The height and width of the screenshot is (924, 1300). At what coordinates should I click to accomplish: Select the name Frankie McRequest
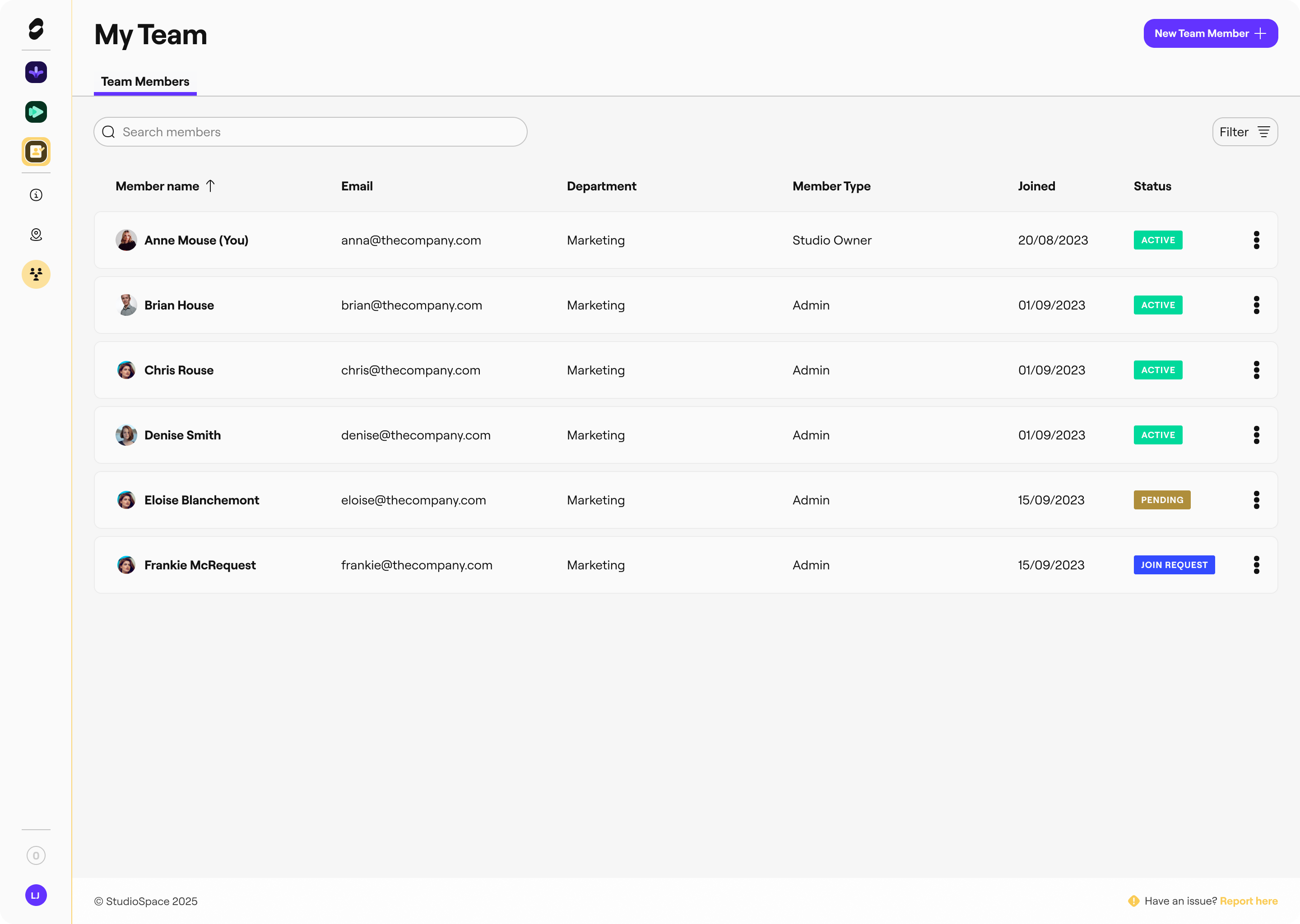pyautogui.click(x=200, y=565)
